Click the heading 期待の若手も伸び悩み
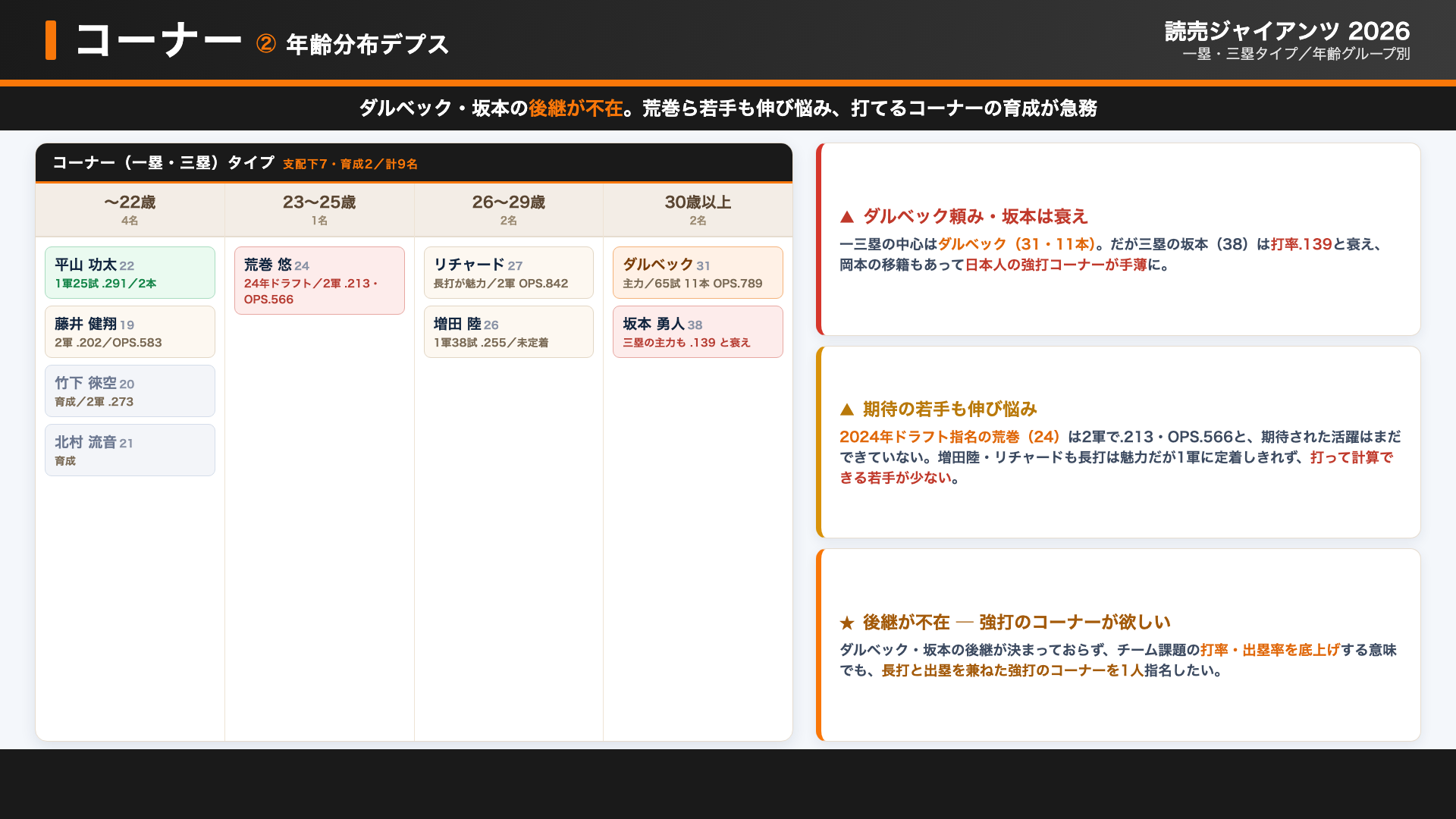The width and height of the screenshot is (1456, 819). [x=949, y=409]
